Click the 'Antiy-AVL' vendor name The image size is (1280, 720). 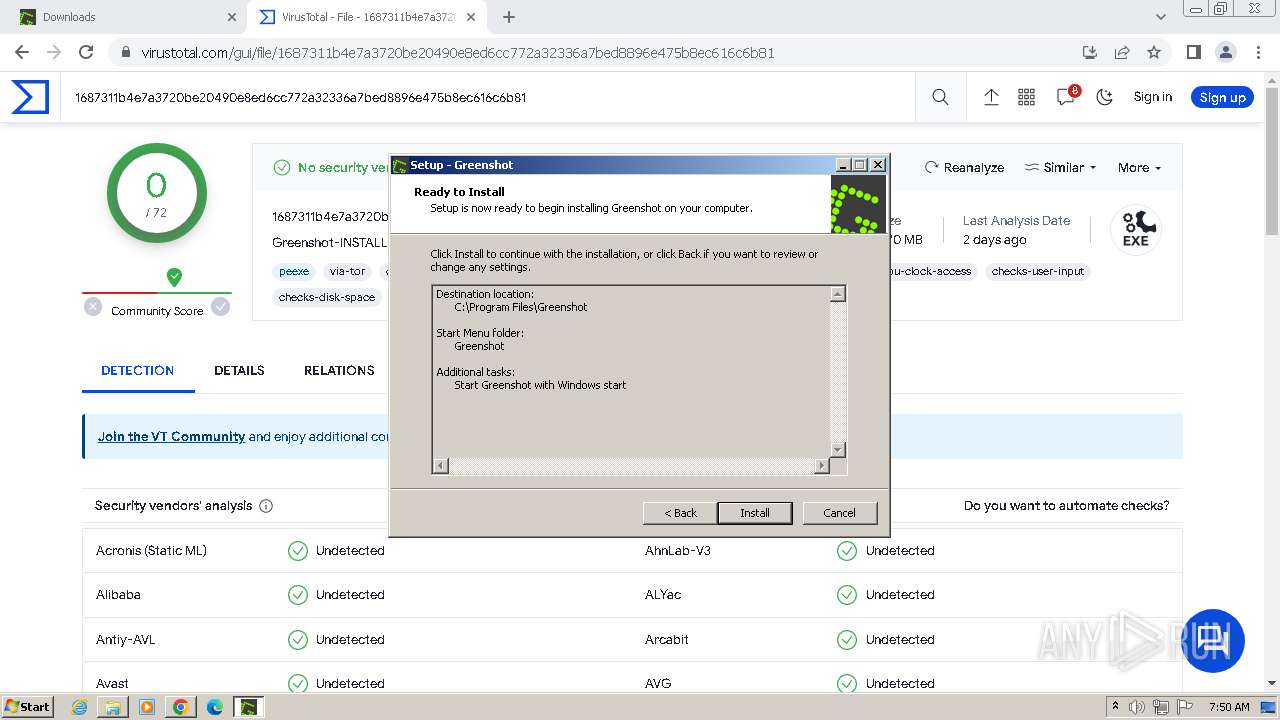point(126,640)
